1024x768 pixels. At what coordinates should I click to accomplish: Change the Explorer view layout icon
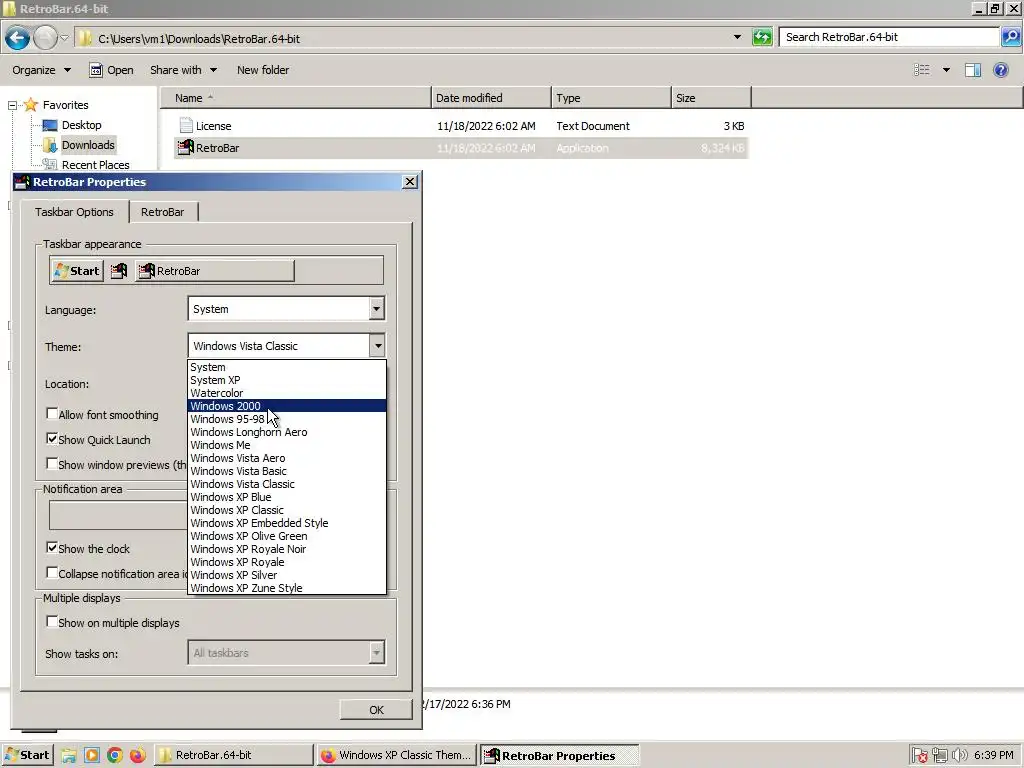[921, 70]
